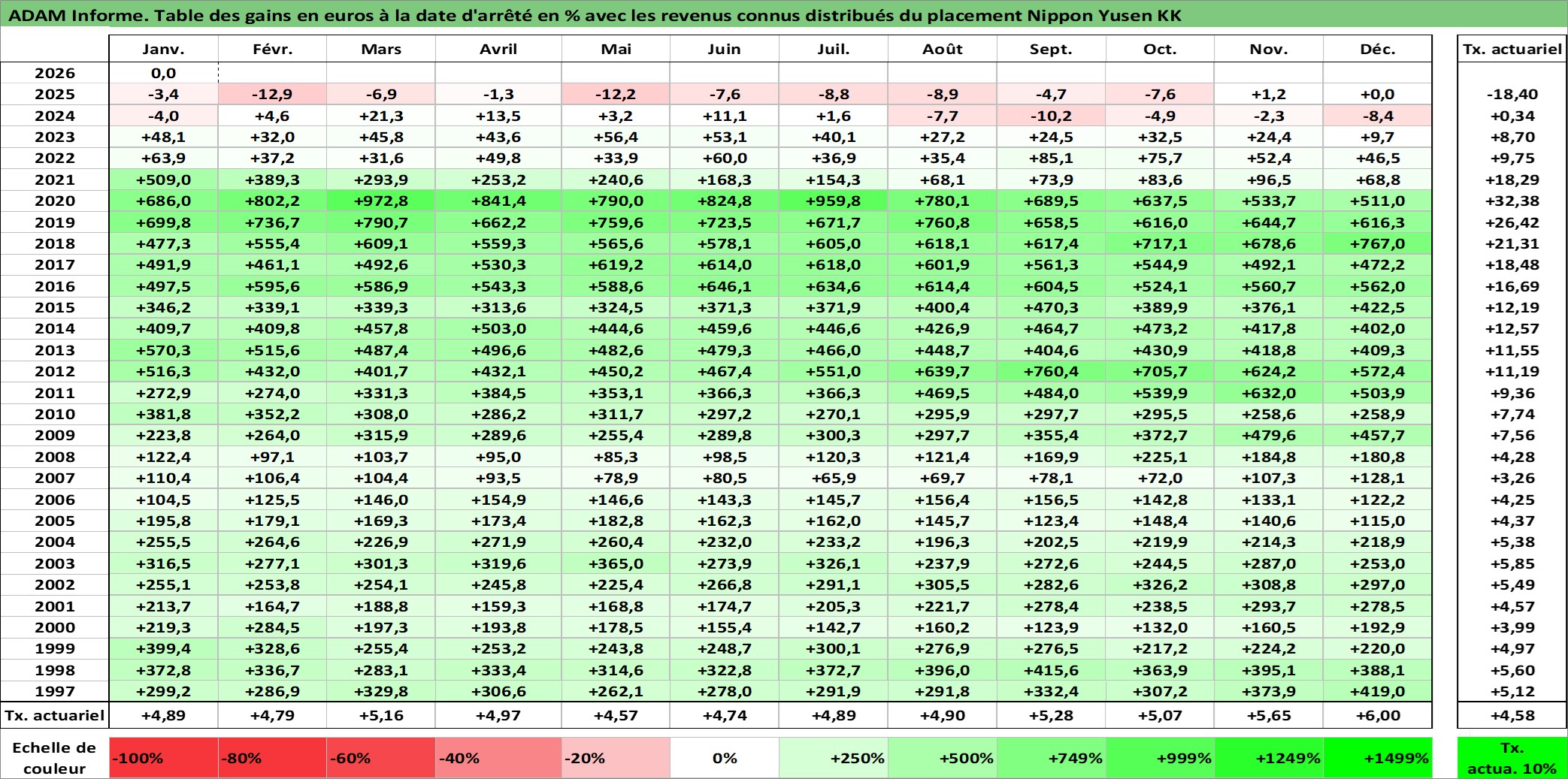Click the +632,0 cell for Nov. 2011

[x=1269, y=393]
